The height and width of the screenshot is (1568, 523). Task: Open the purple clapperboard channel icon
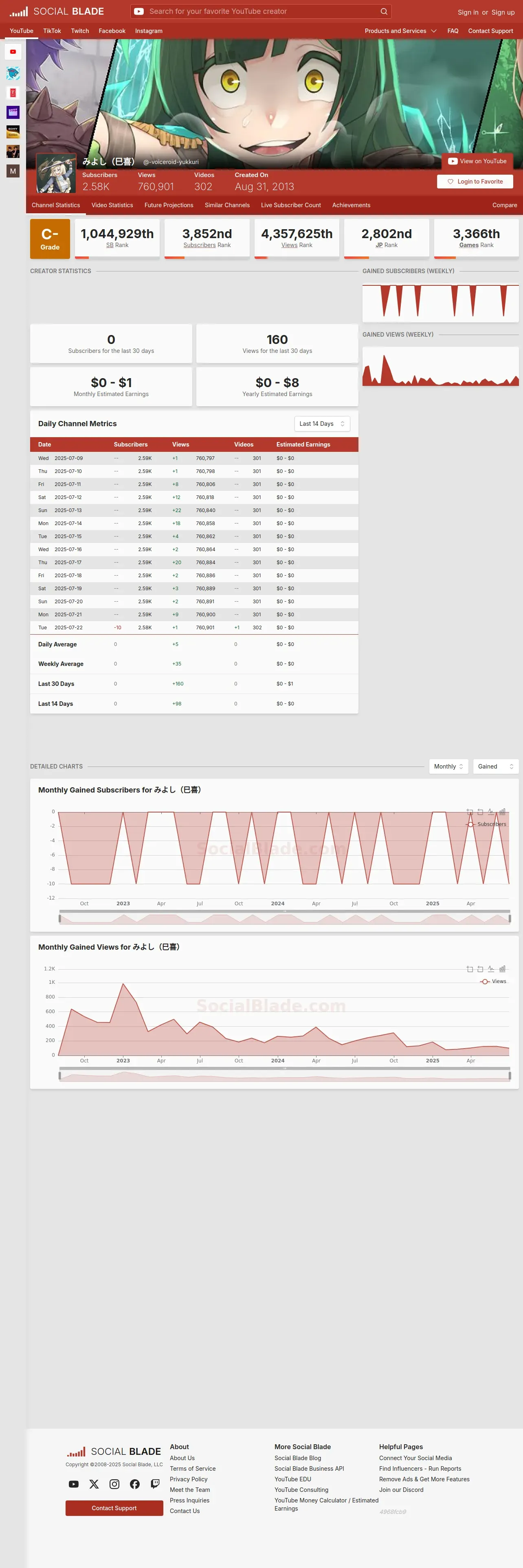[13, 112]
